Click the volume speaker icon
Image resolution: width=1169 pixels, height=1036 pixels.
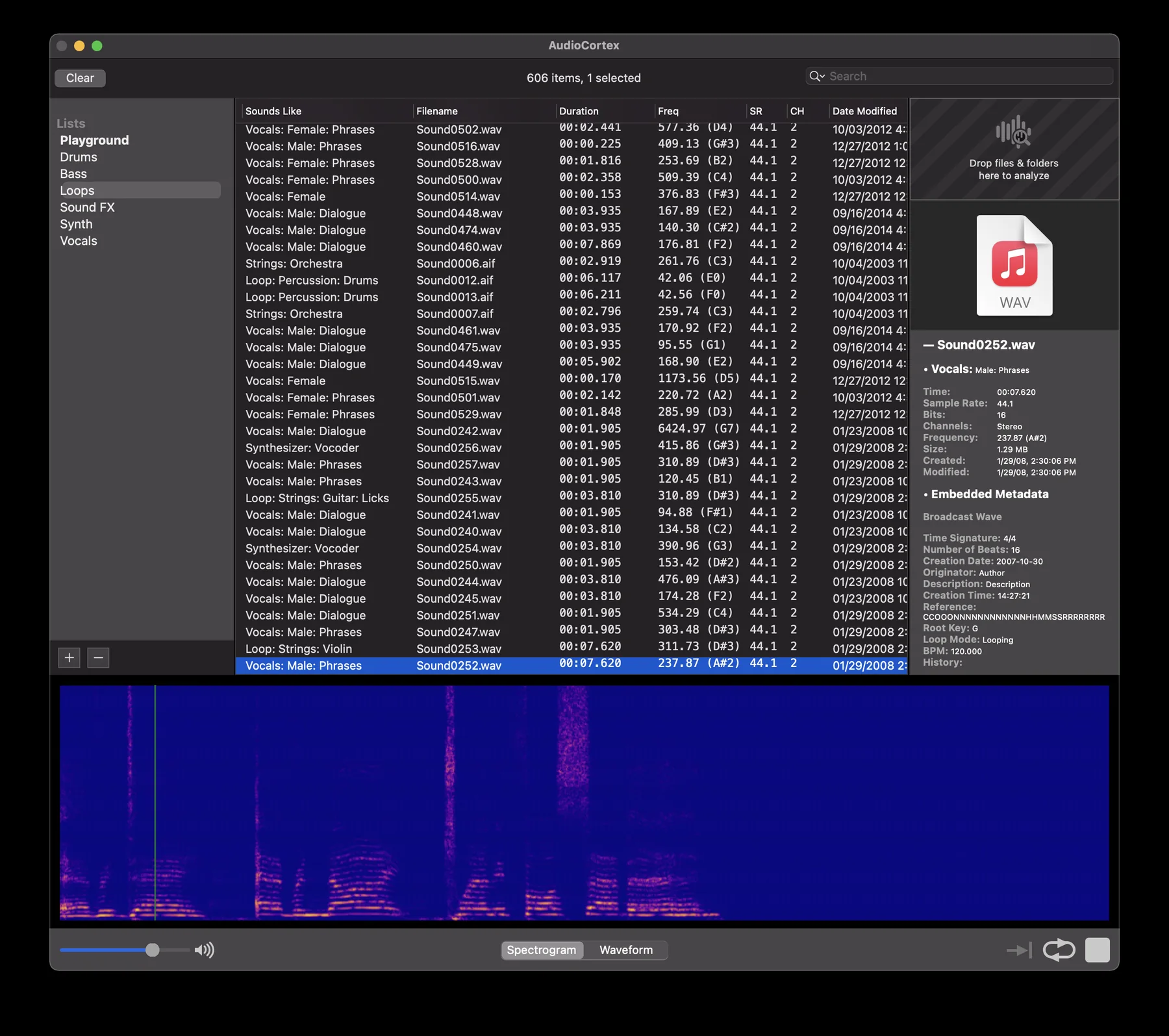205,950
